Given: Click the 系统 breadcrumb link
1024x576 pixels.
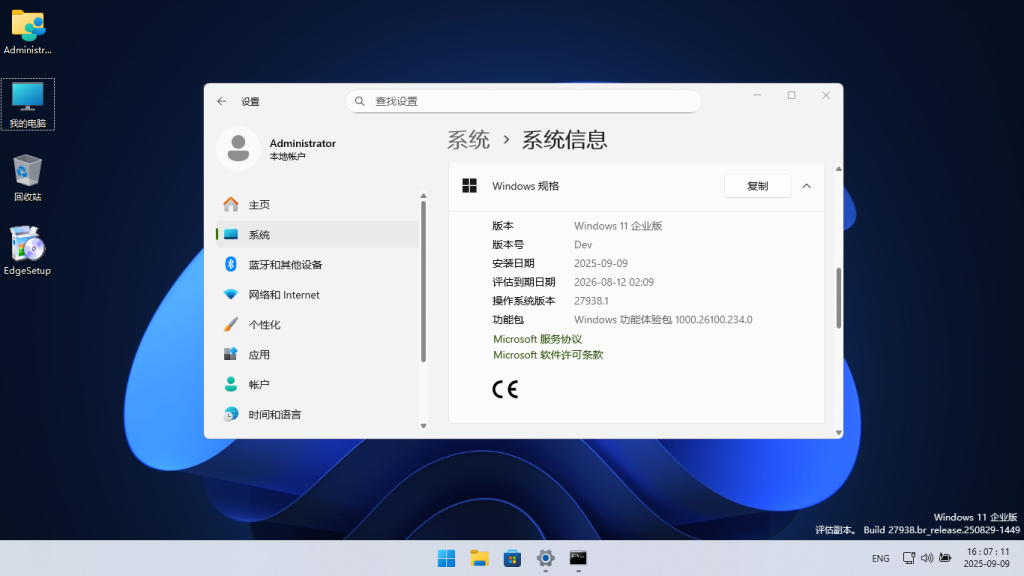Looking at the screenshot, I should coord(468,140).
